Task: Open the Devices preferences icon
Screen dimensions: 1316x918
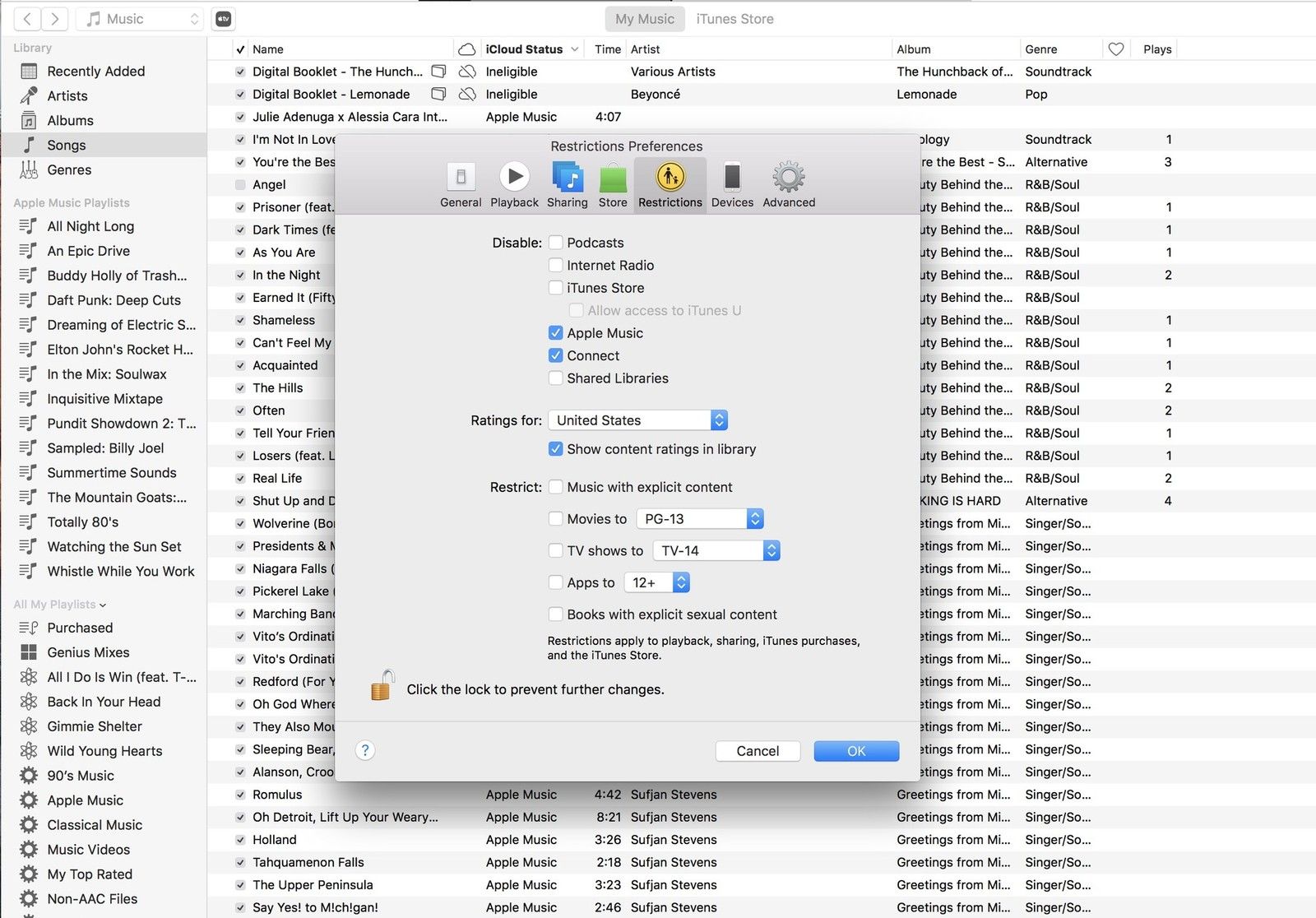Action: tap(732, 178)
